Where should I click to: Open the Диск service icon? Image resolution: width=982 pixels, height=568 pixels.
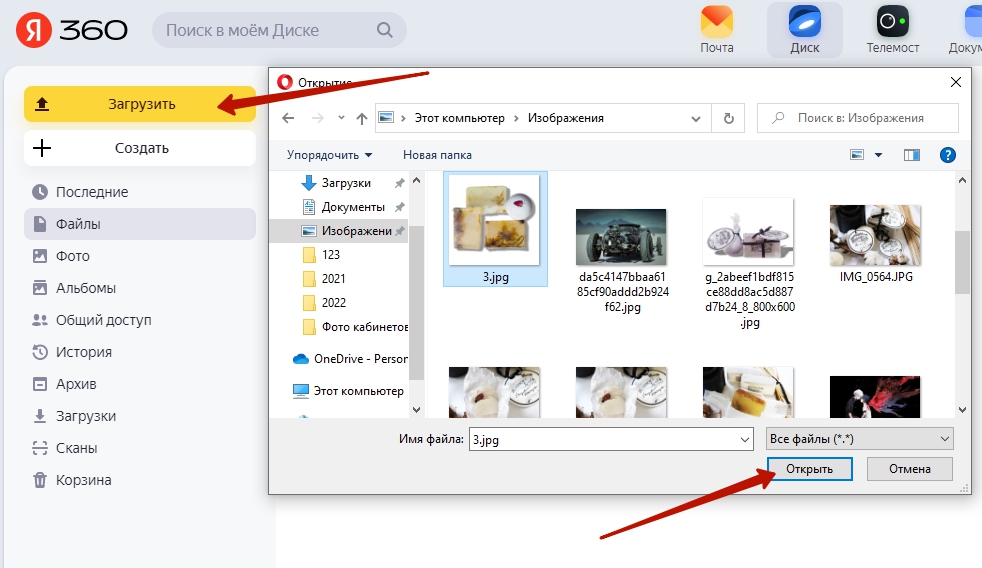805,29
